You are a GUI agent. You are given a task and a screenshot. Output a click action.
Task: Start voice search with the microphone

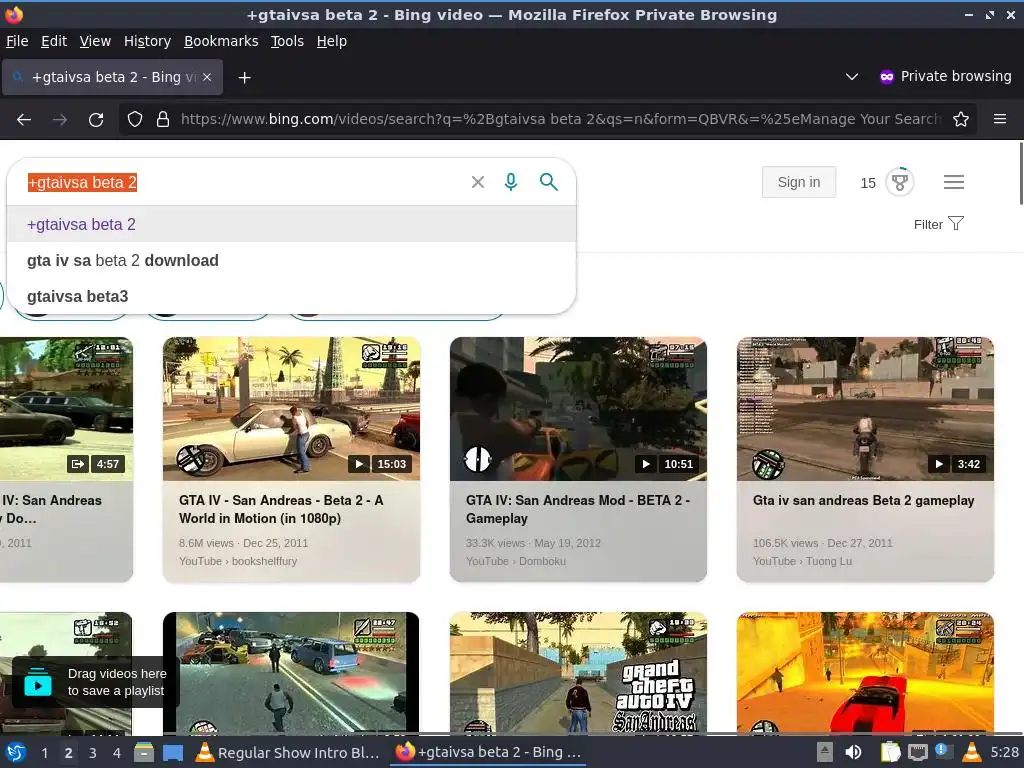(x=511, y=182)
